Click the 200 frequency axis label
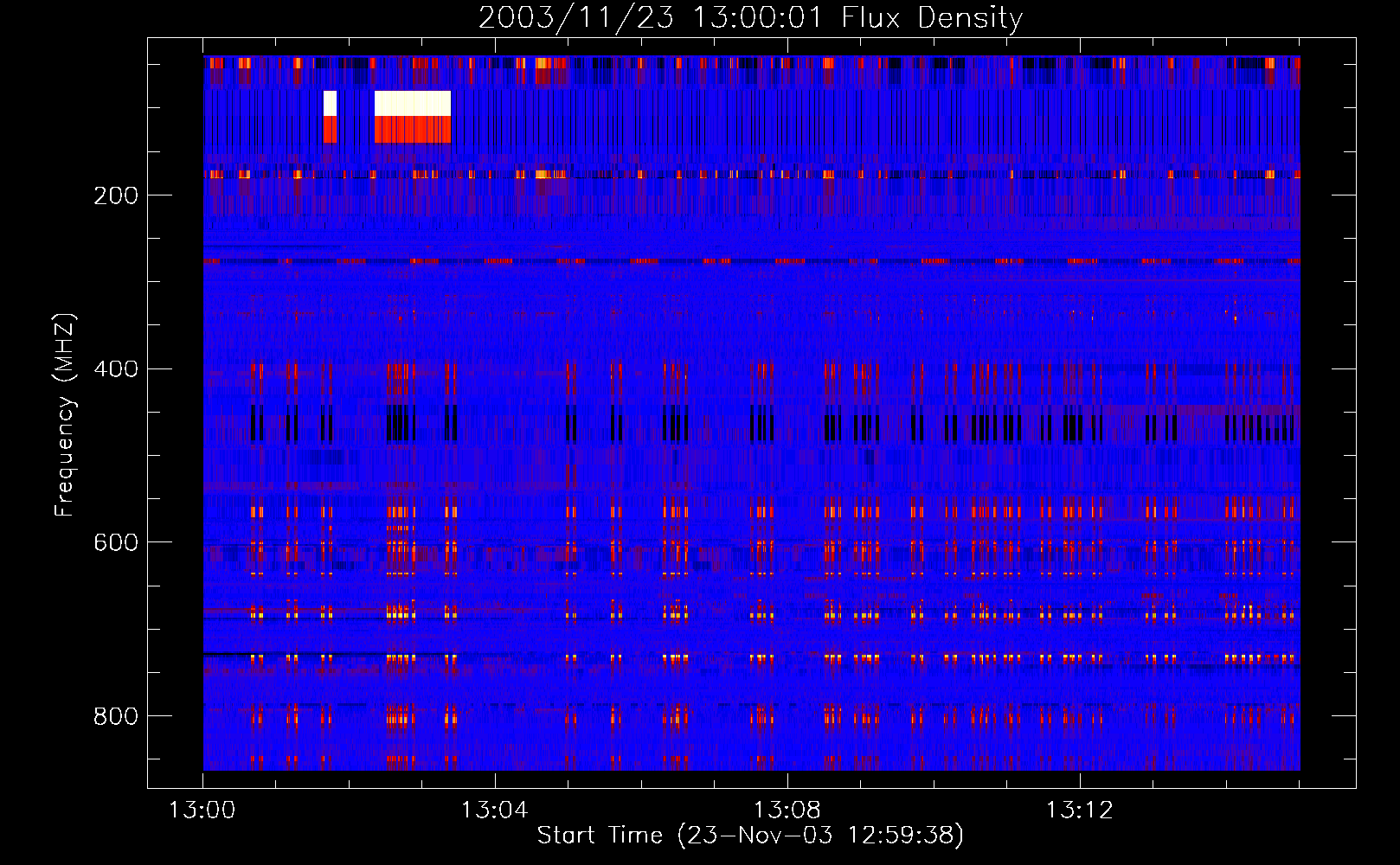The height and width of the screenshot is (865, 1400). pyautogui.click(x=115, y=195)
